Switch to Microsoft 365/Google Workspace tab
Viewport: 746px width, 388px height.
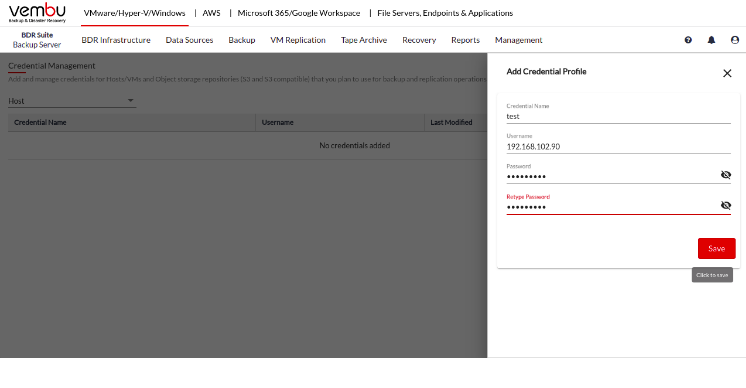coord(299,13)
